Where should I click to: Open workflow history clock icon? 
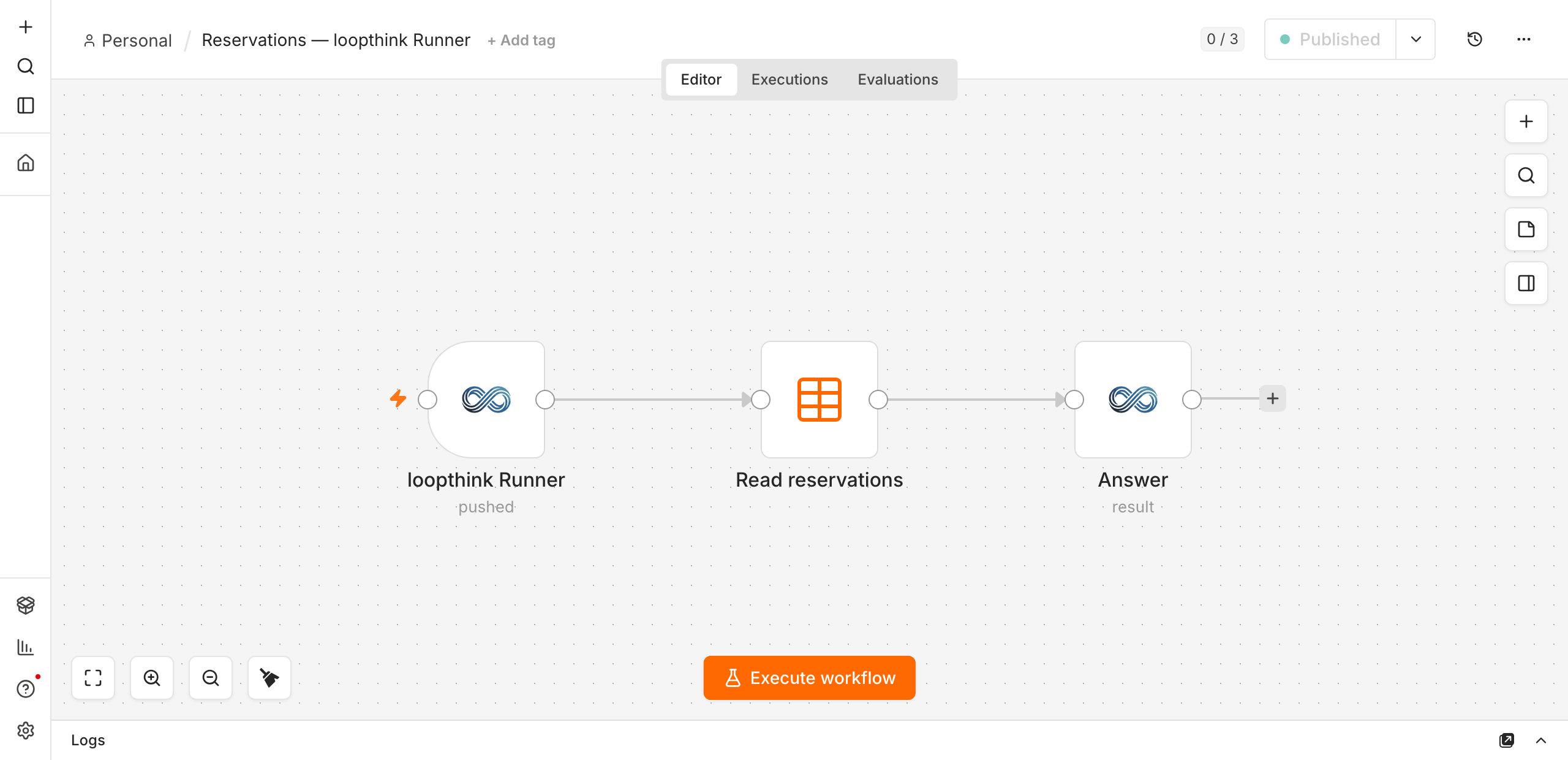[1475, 39]
